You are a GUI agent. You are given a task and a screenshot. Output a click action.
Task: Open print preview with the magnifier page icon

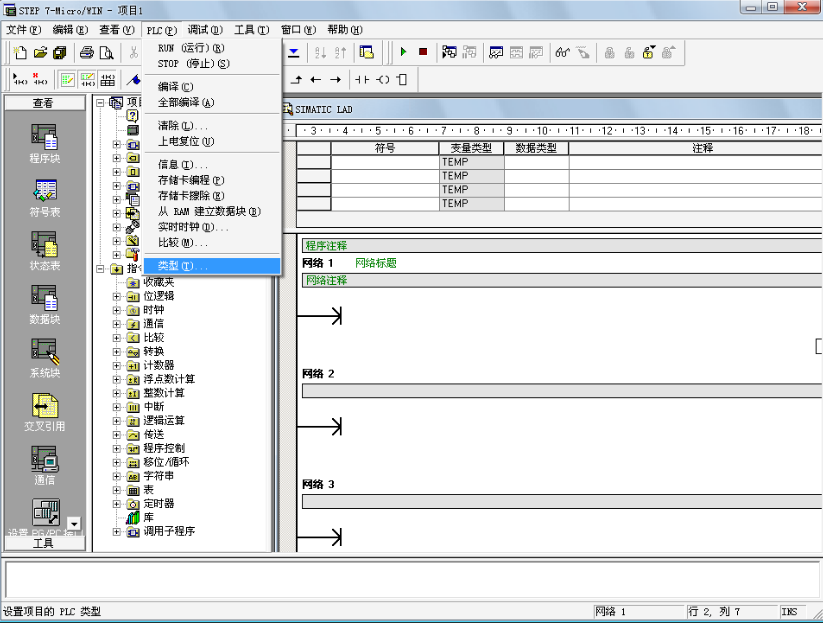tap(107, 52)
